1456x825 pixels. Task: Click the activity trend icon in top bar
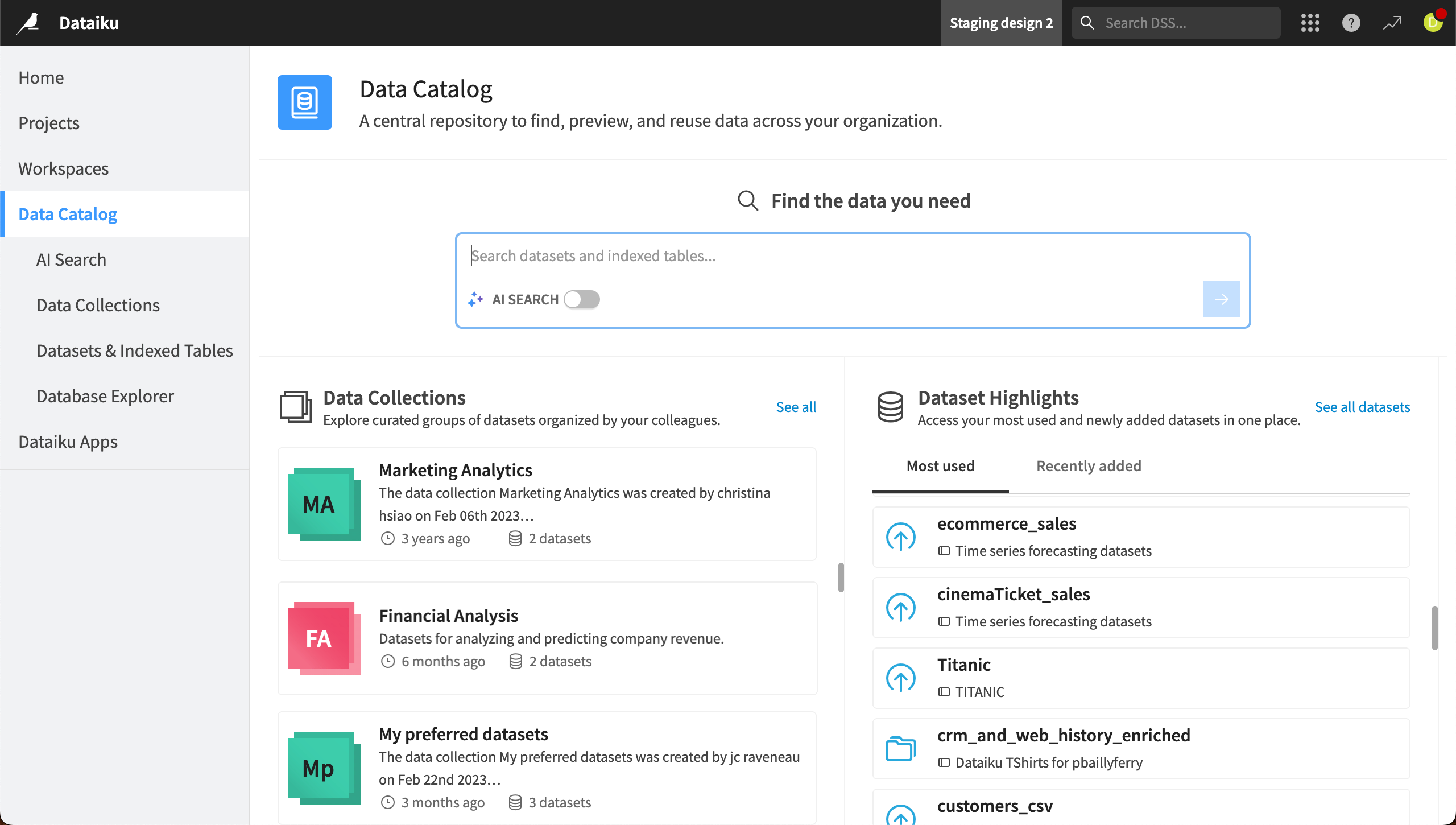[1392, 23]
